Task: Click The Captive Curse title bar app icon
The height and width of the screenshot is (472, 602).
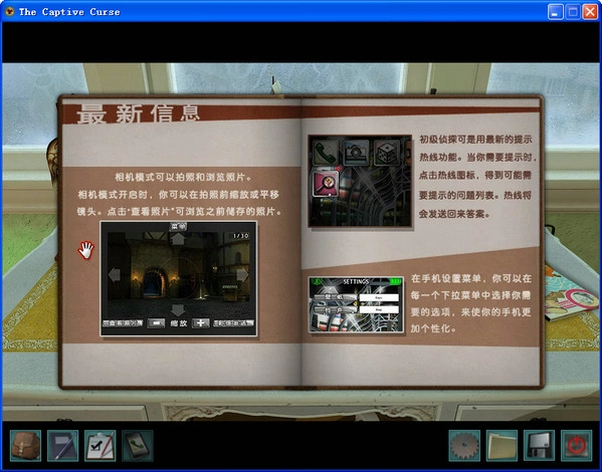Action: coord(10,12)
